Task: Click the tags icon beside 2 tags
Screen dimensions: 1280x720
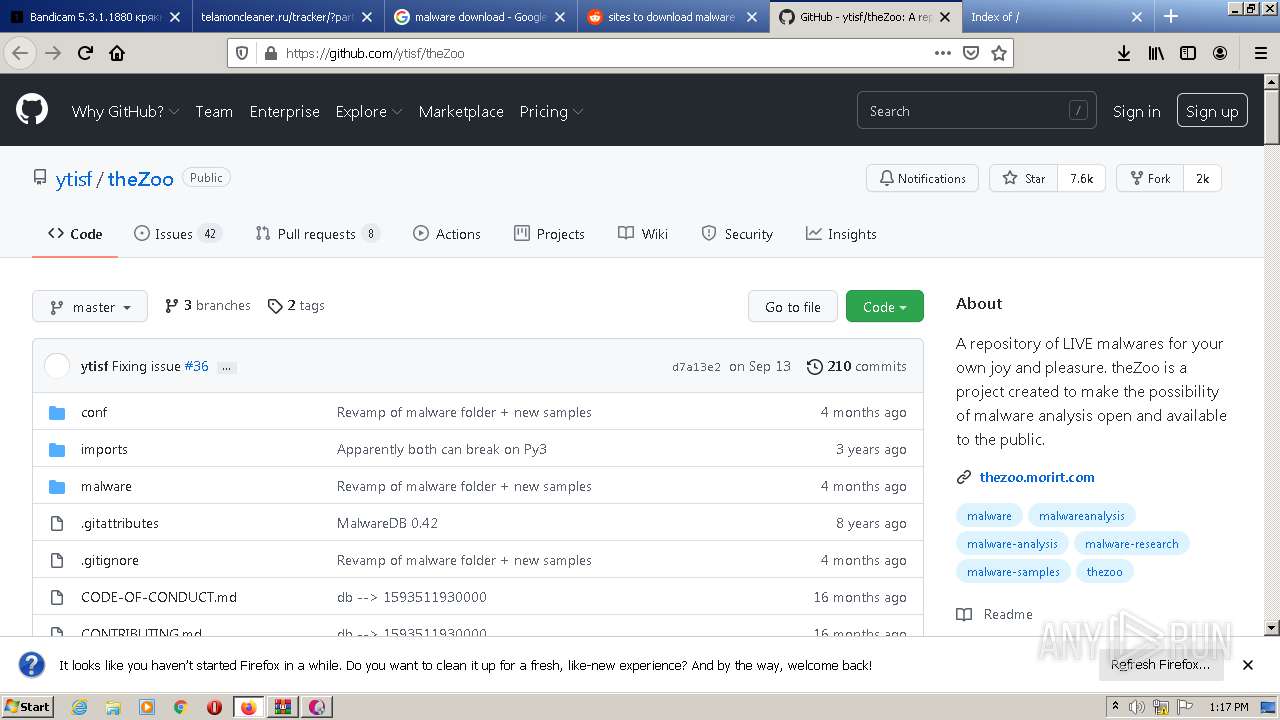Action: [x=275, y=306]
